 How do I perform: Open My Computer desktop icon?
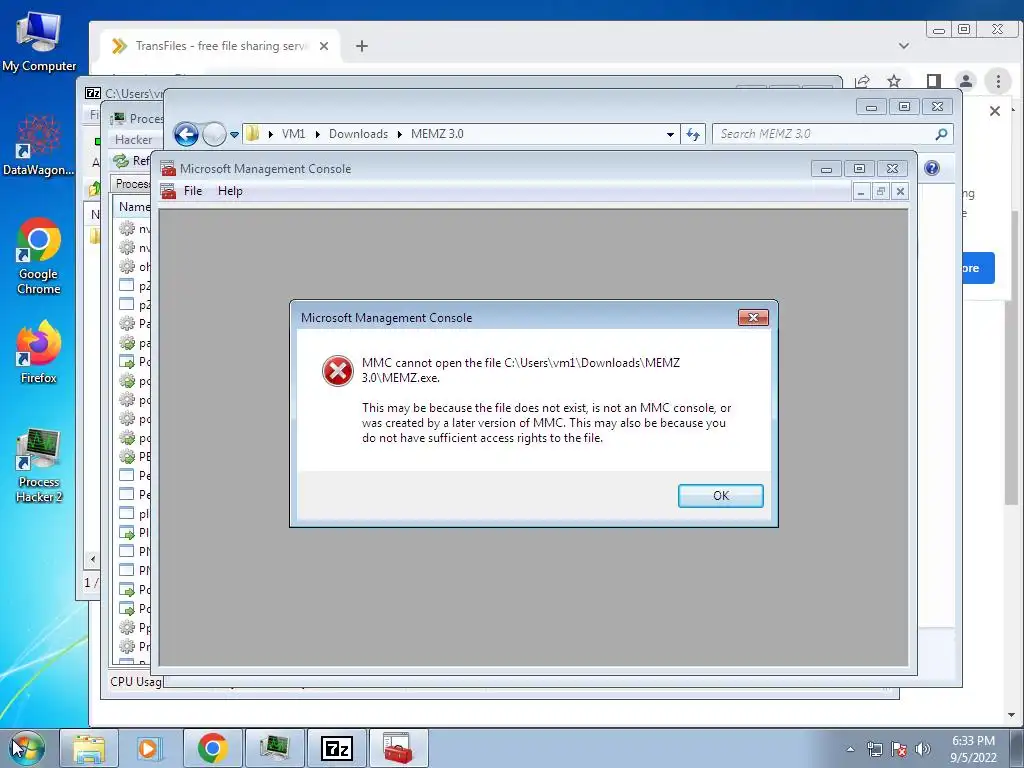(39, 42)
